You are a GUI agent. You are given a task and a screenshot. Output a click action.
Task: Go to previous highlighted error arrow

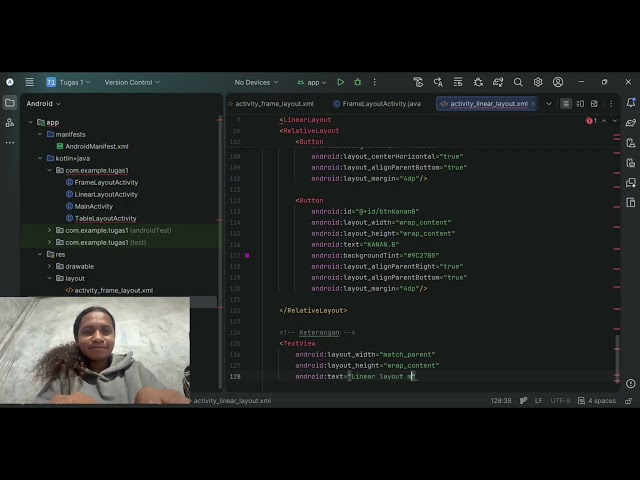pyautogui.click(x=604, y=120)
